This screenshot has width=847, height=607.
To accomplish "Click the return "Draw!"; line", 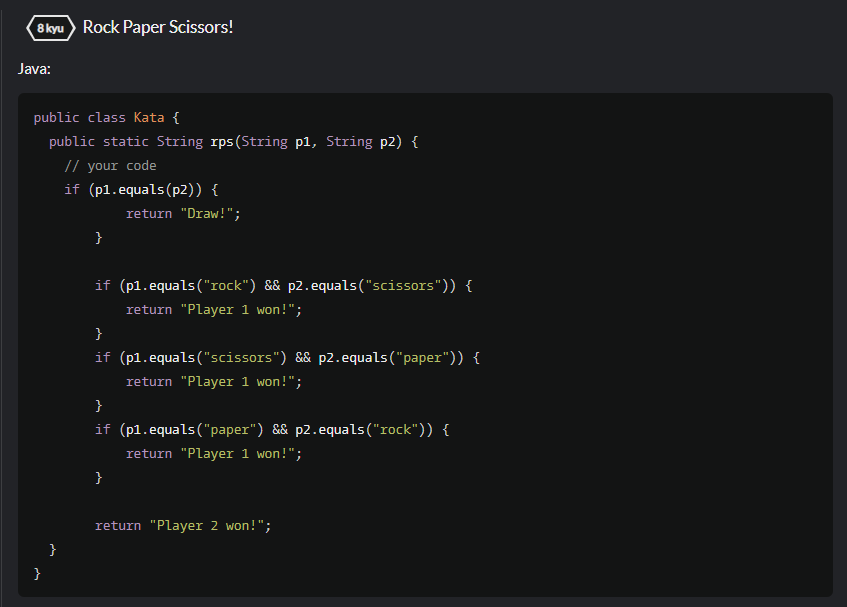I will 183,214.
